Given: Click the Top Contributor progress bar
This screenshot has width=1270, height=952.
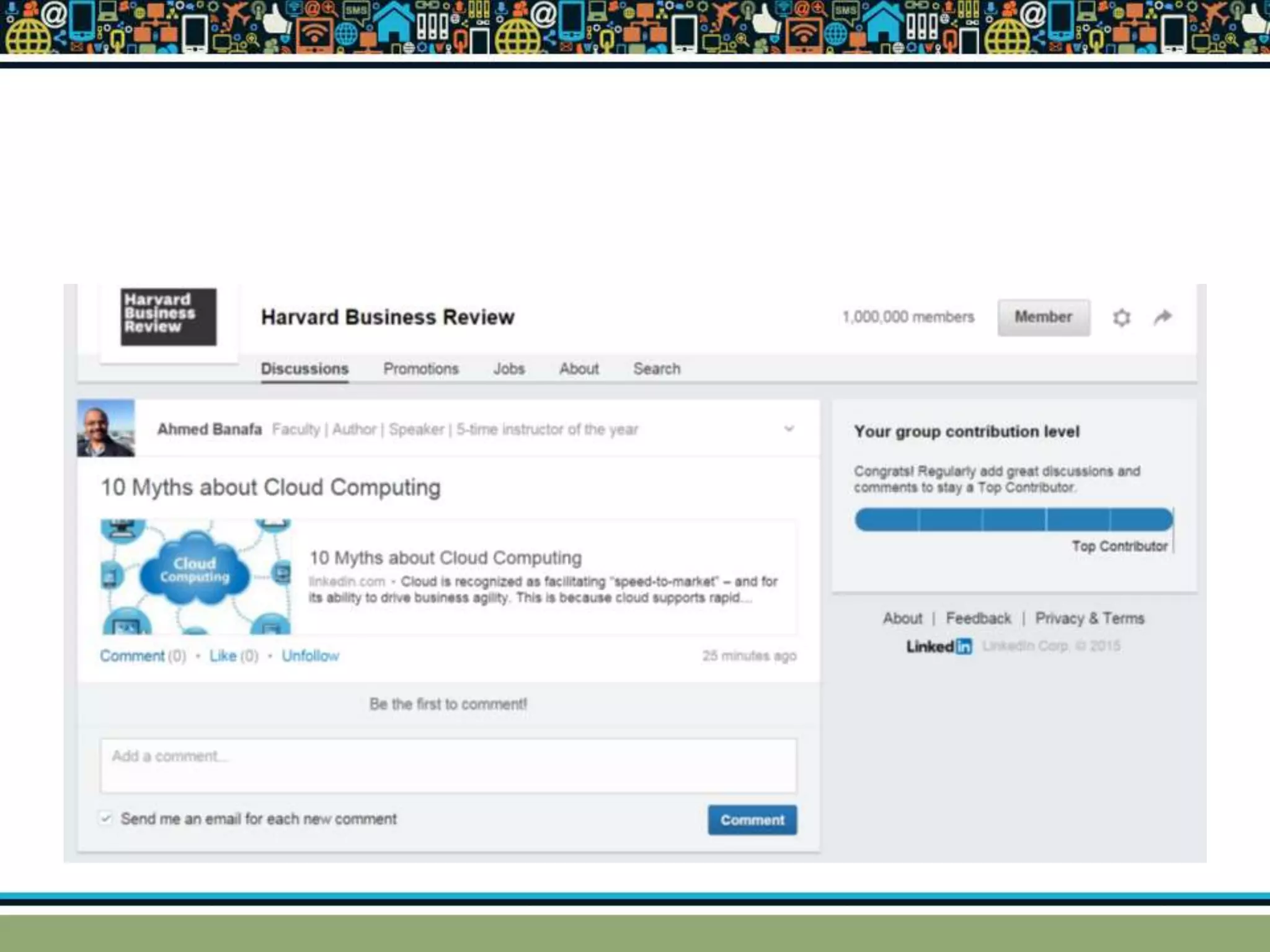Looking at the screenshot, I should [x=1013, y=519].
